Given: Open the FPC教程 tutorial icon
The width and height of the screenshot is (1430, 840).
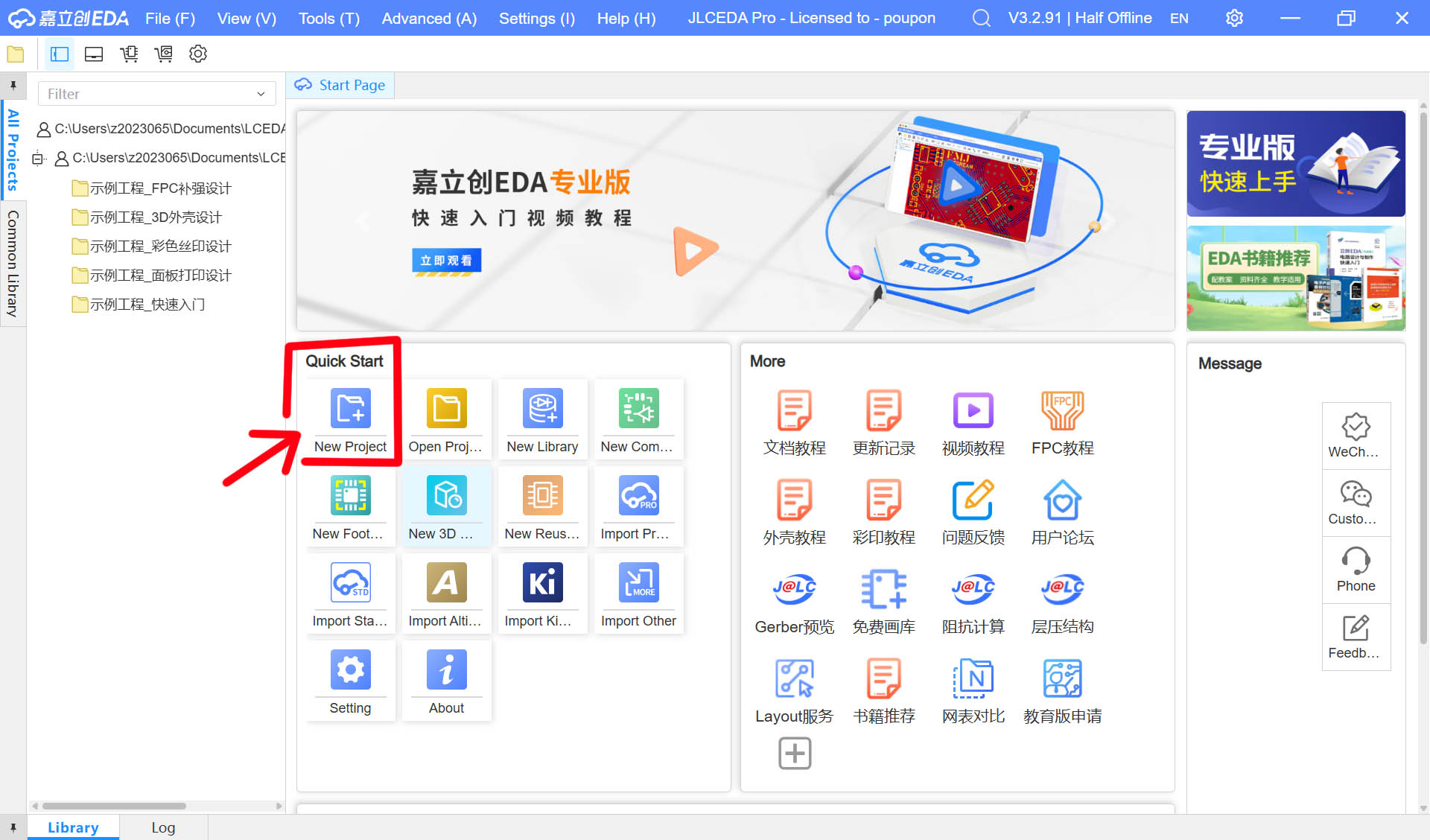Looking at the screenshot, I should coord(1062,411).
